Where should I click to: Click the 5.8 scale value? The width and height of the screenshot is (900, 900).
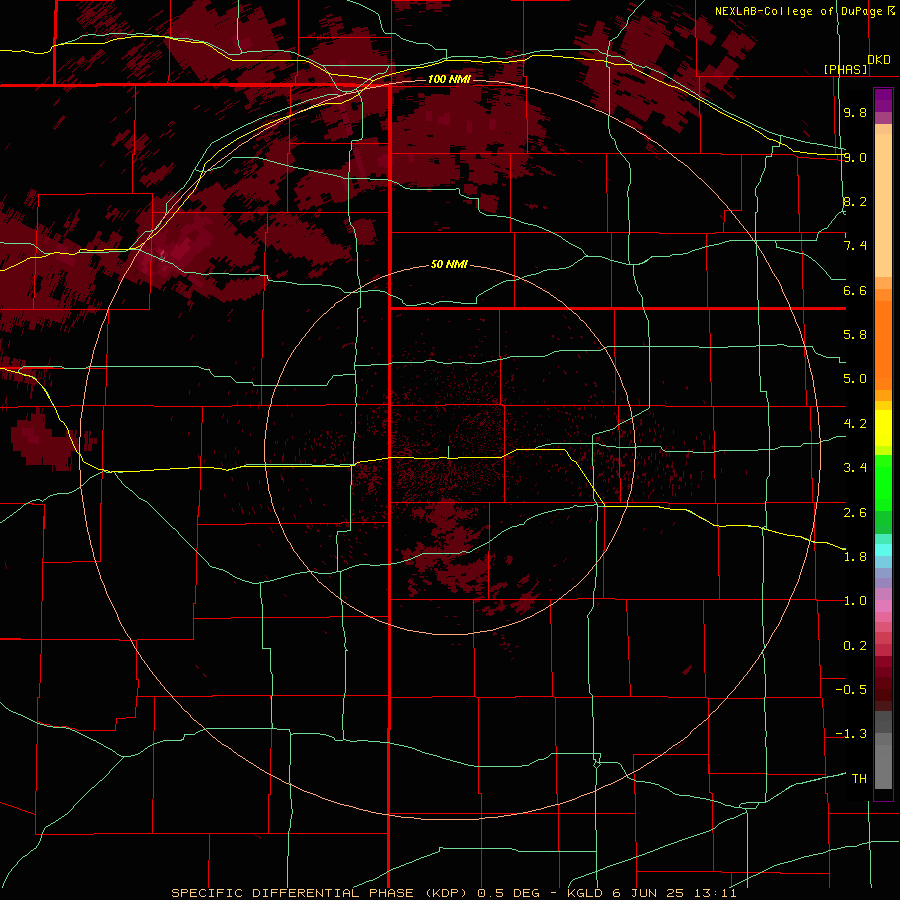pos(855,335)
